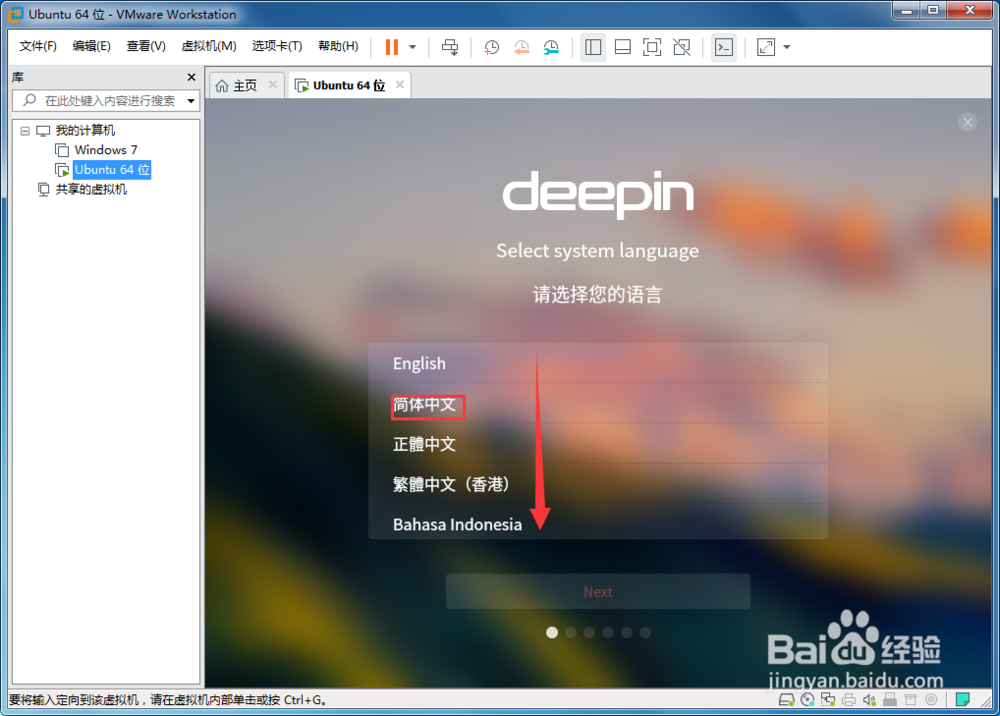This screenshot has width=1000, height=716.
Task: Click the CD/DVD drive status icon
Action: (x=807, y=700)
